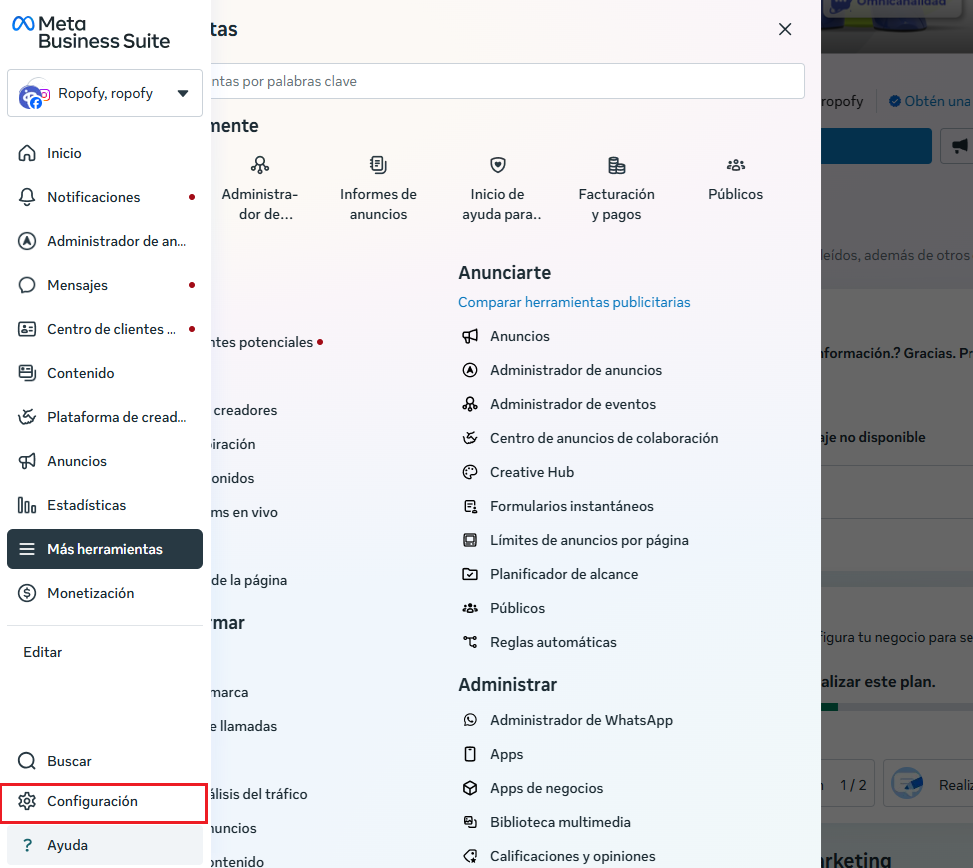This screenshot has width=973, height=868.
Task: Open Contenido sidebar icon
Action: click(27, 373)
